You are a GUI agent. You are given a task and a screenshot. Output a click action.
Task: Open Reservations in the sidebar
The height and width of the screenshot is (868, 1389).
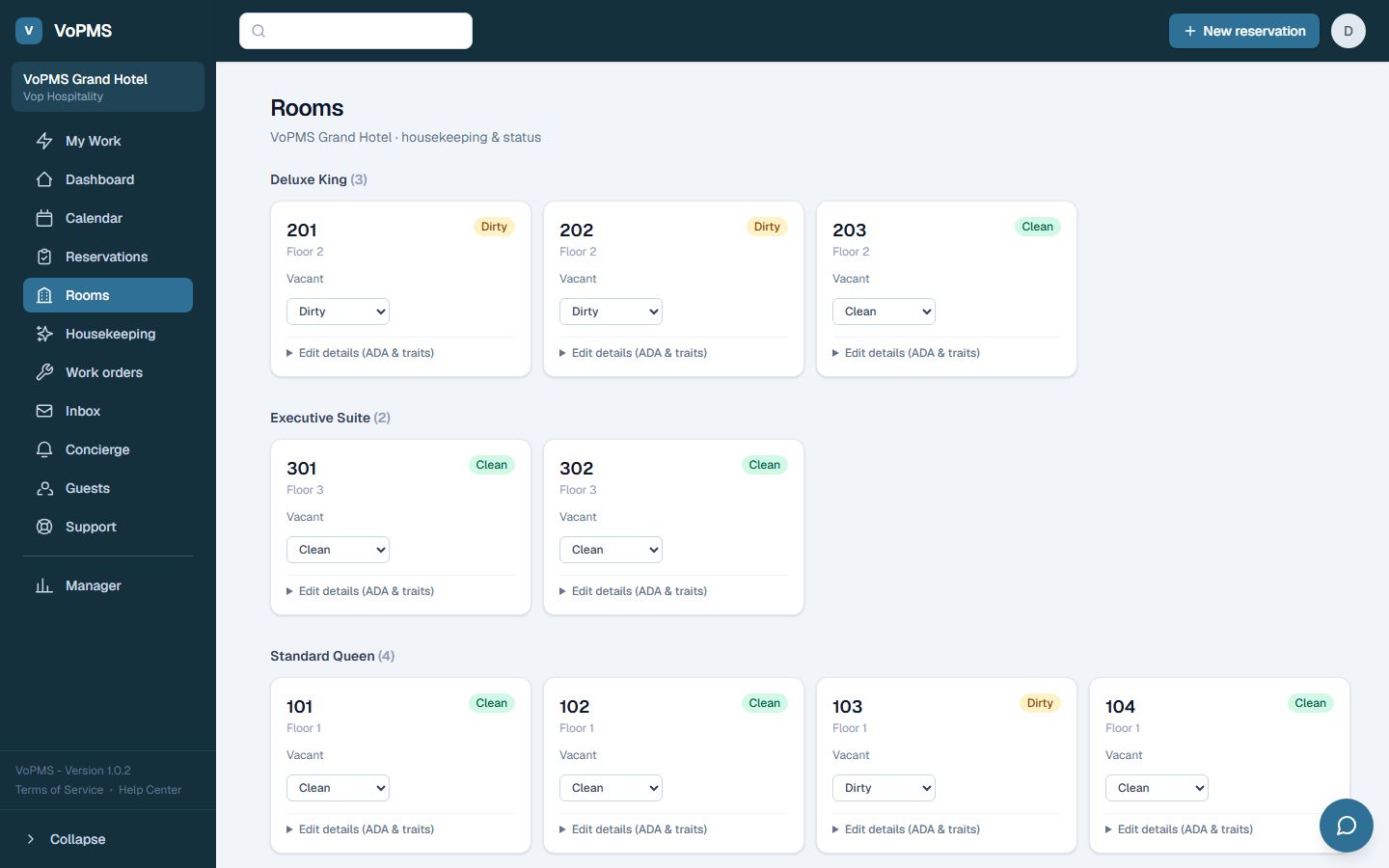click(x=108, y=257)
